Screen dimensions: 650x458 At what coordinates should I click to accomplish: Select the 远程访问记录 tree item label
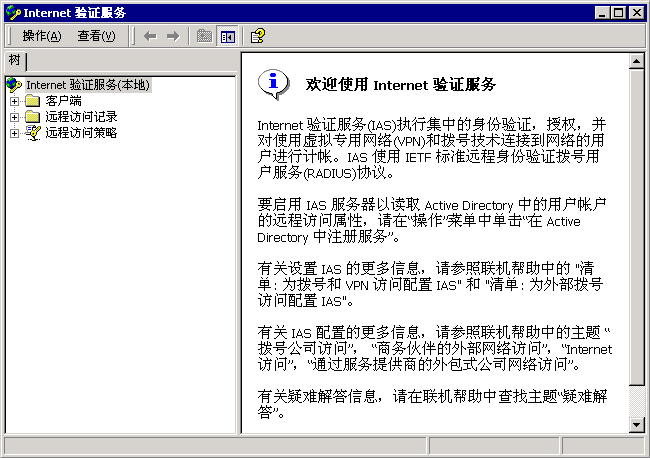[x=81, y=117]
